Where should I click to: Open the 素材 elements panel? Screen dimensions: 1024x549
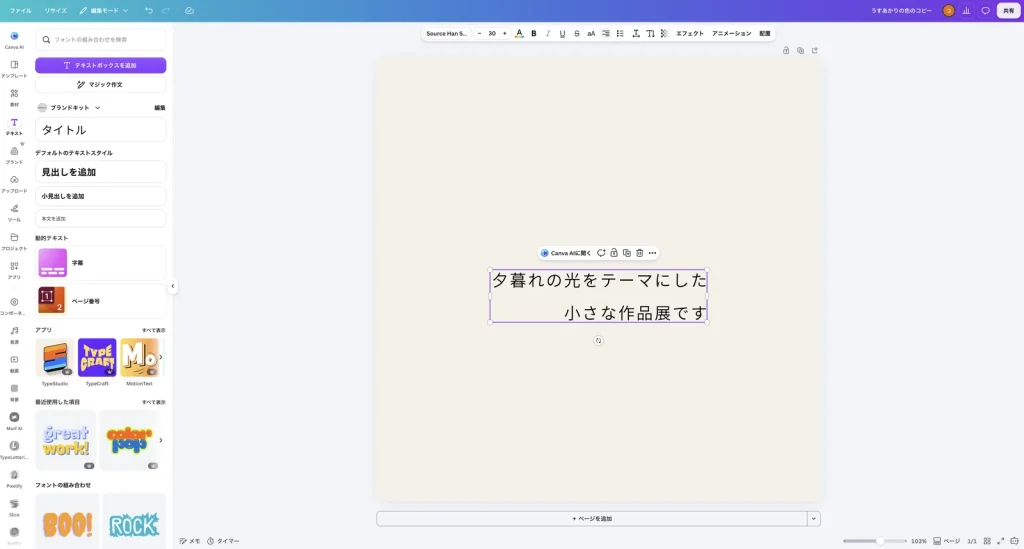click(x=14, y=97)
